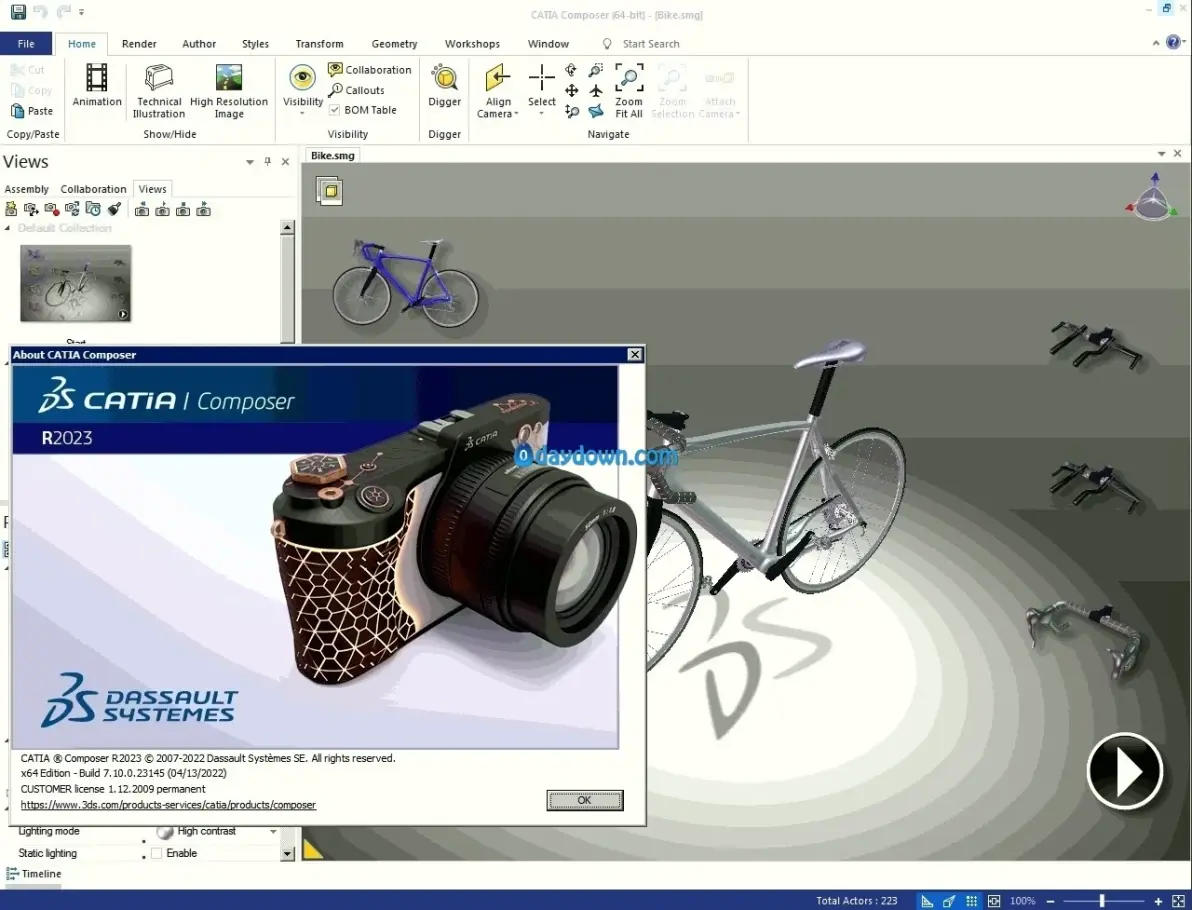Click OK in About CATIA Composer dialog
Viewport: 1192px width, 910px height.
[585, 800]
